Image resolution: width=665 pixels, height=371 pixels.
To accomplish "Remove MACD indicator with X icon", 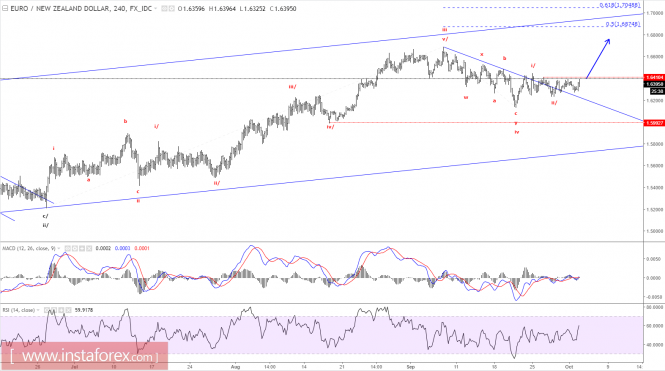I will click(x=89, y=248).
